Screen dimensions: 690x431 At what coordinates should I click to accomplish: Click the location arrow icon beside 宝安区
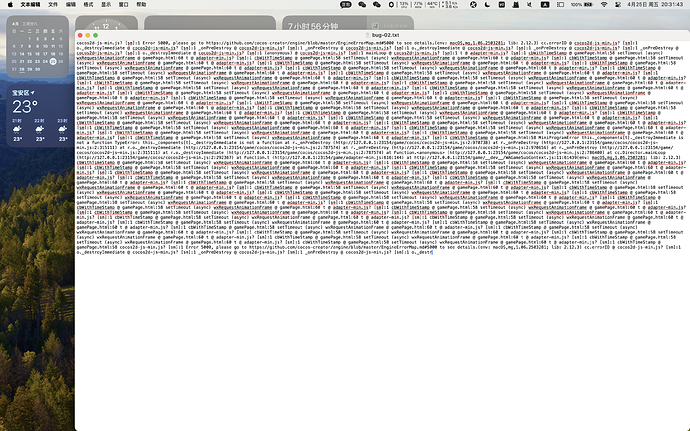33,92
